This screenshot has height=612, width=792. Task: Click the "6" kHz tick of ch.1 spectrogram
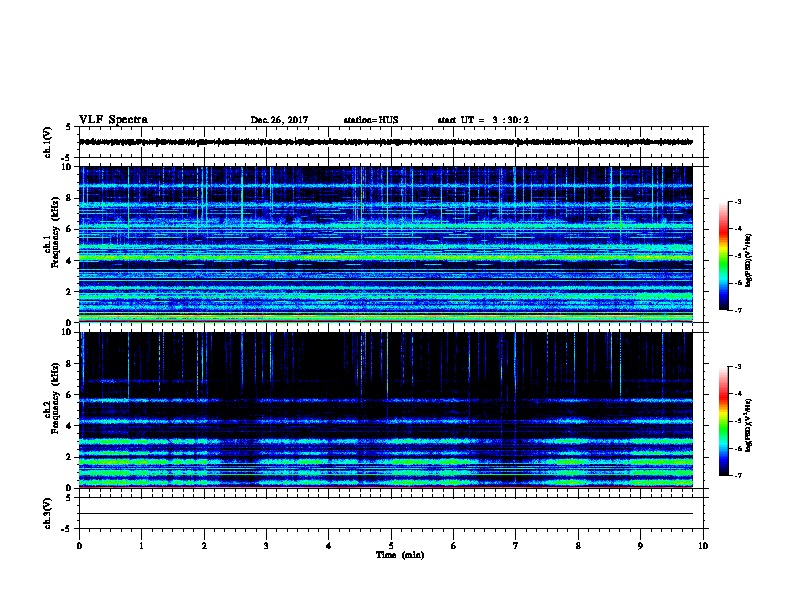click(70, 229)
